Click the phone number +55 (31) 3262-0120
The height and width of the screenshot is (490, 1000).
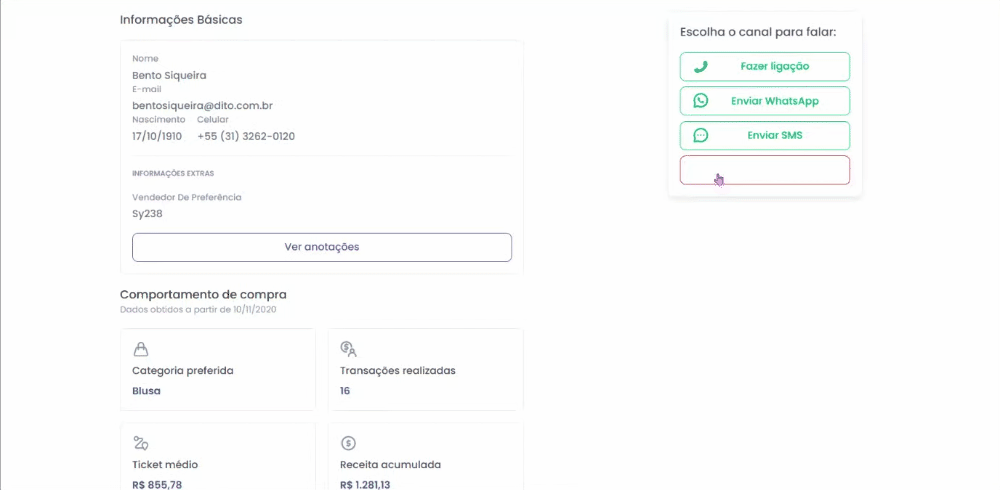coord(246,137)
